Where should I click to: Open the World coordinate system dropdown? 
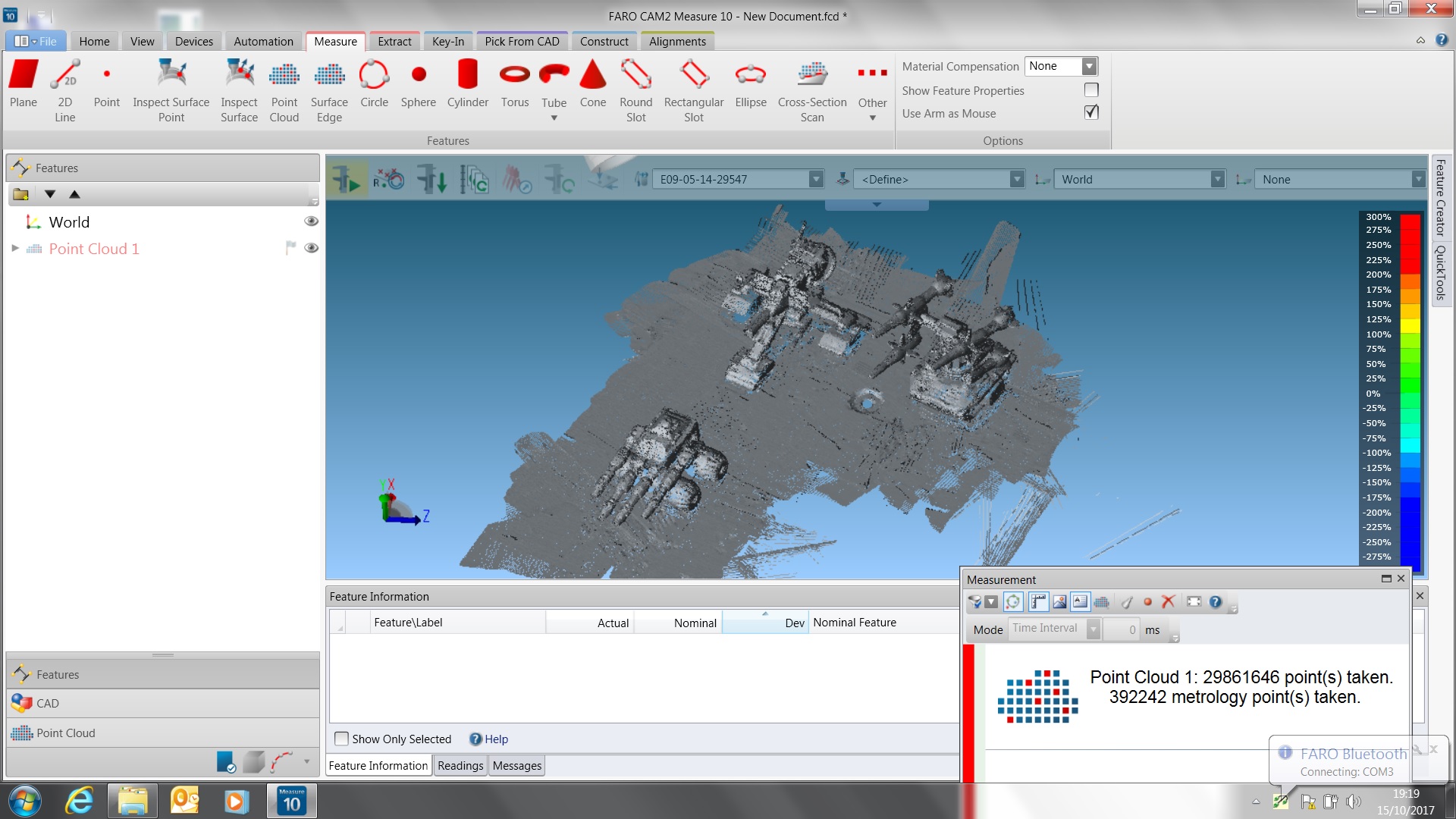1218,180
